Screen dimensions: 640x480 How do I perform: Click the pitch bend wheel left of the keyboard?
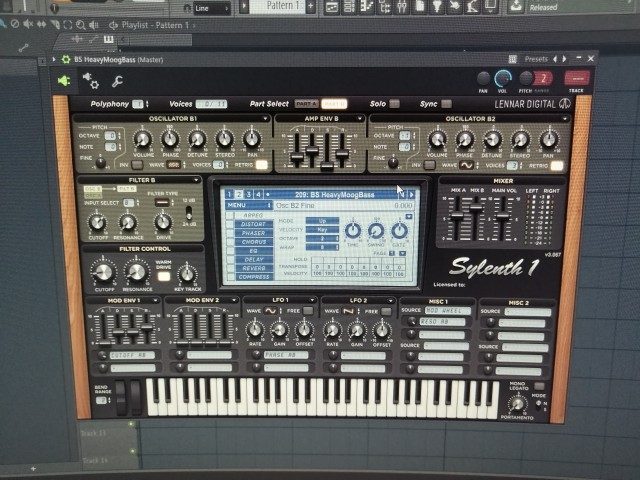tap(121, 398)
